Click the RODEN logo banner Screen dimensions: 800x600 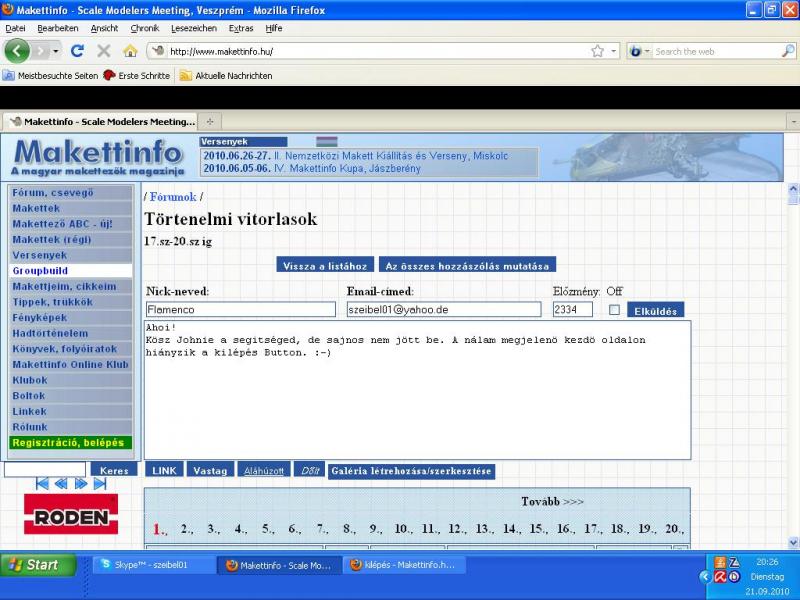[x=70, y=515]
